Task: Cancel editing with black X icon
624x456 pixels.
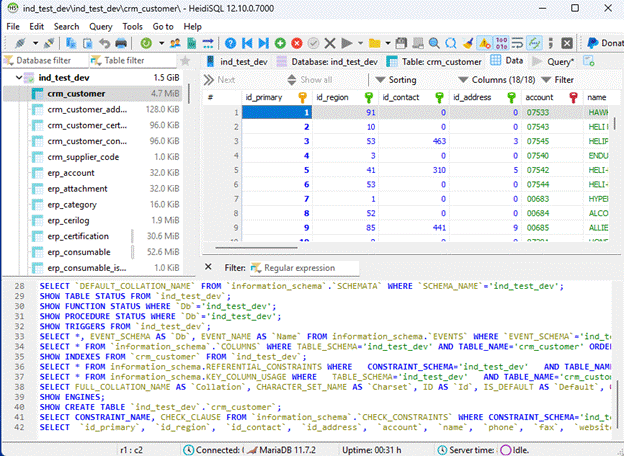Action: point(330,43)
